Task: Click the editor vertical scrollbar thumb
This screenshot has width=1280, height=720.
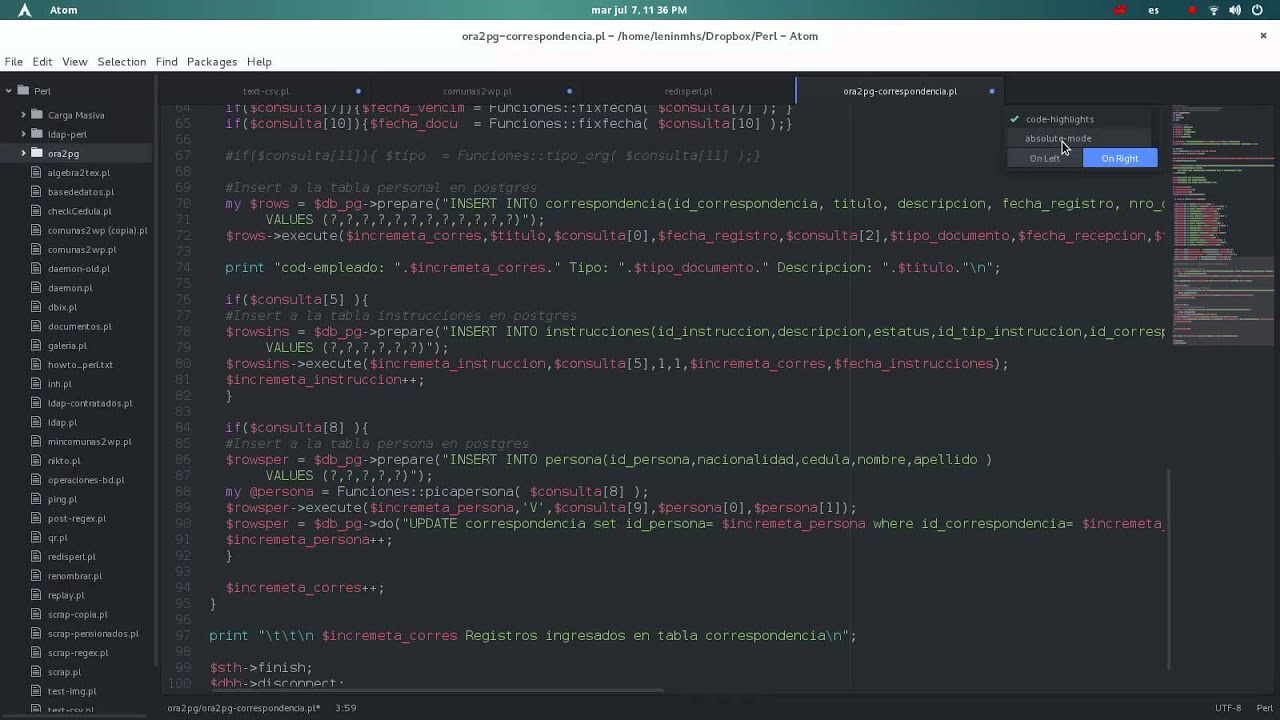Action: tap(1168, 570)
